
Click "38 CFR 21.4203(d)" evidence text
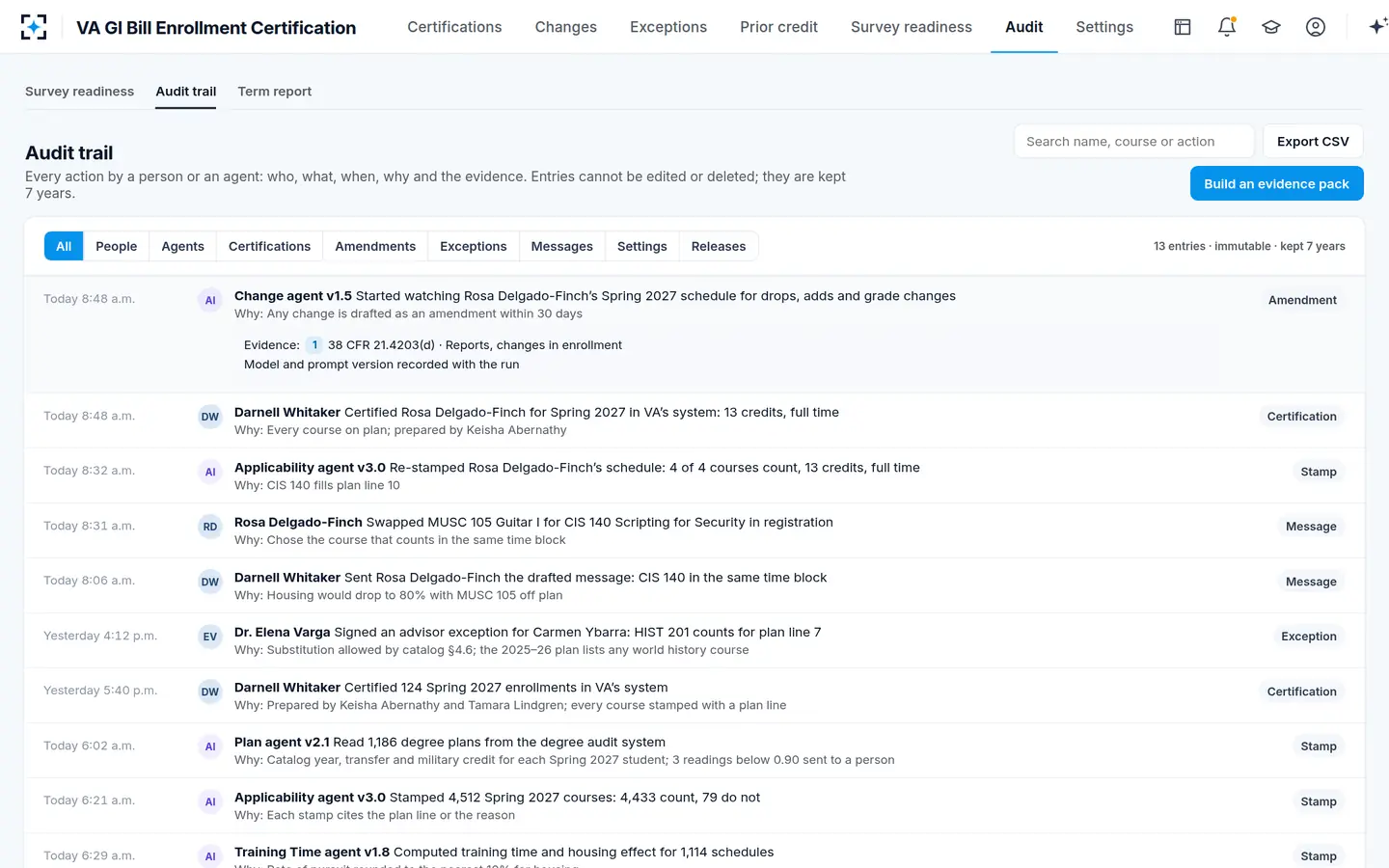click(381, 345)
